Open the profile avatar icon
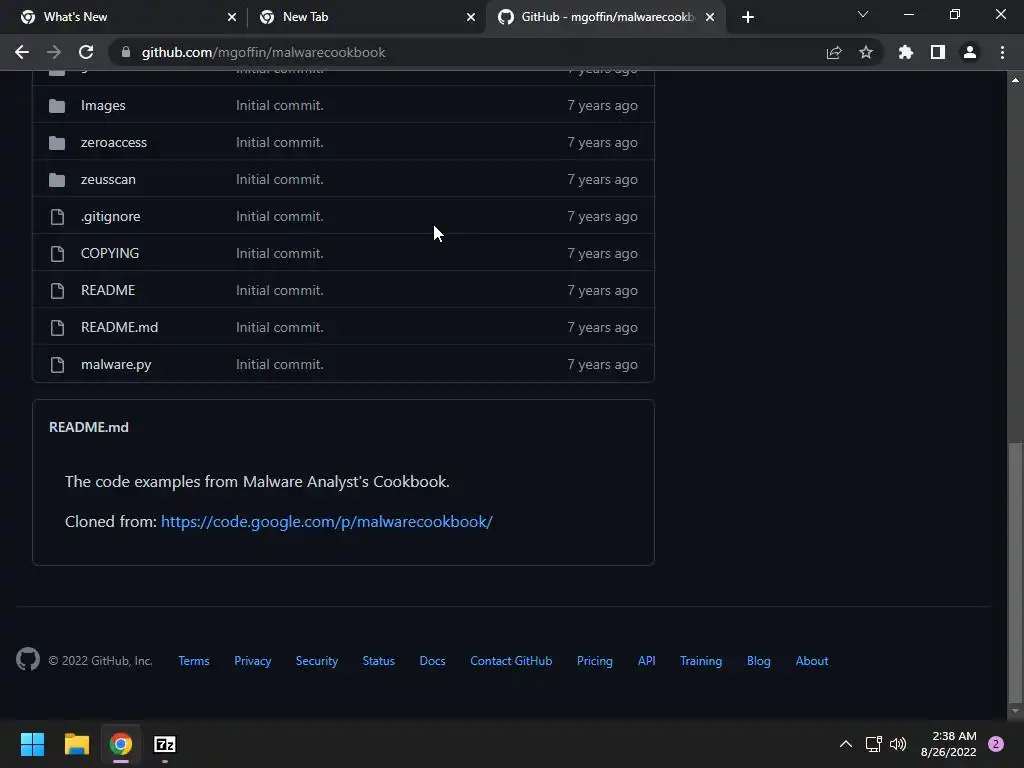 coord(970,52)
